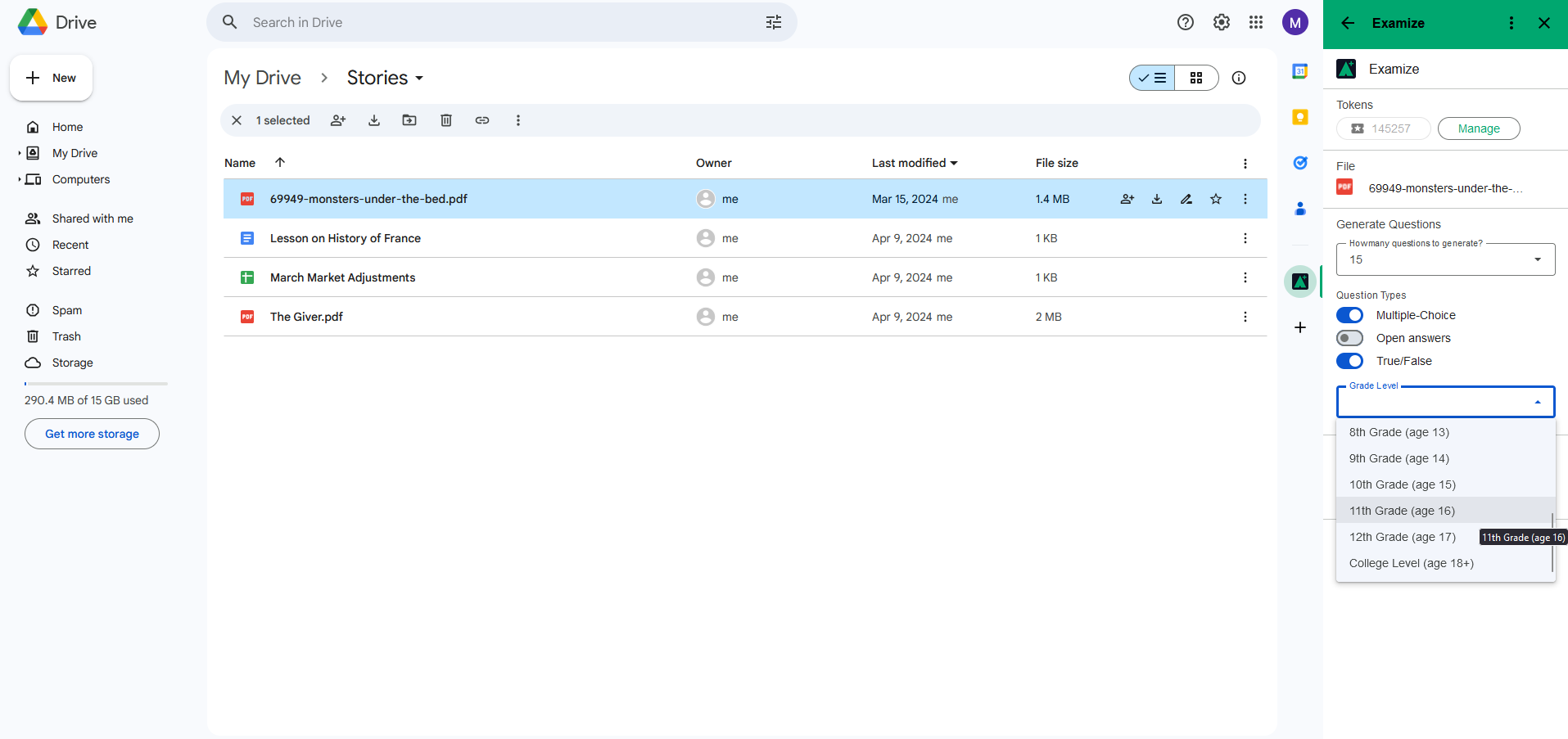Expand My Drive tree arrow
1568x739 pixels.
point(20,153)
